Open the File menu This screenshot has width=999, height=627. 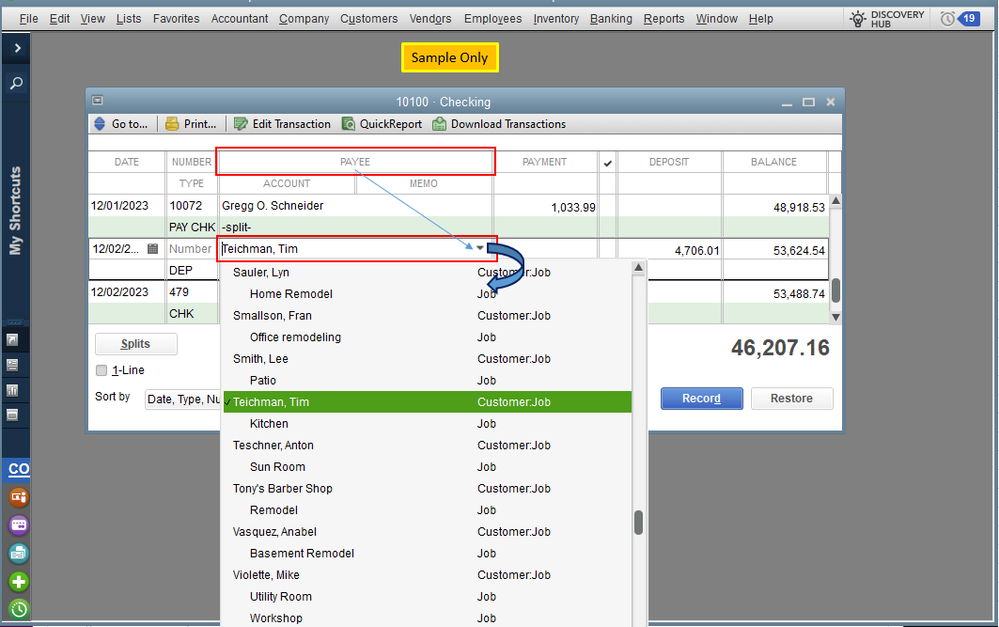pyautogui.click(x=29, y=19)
